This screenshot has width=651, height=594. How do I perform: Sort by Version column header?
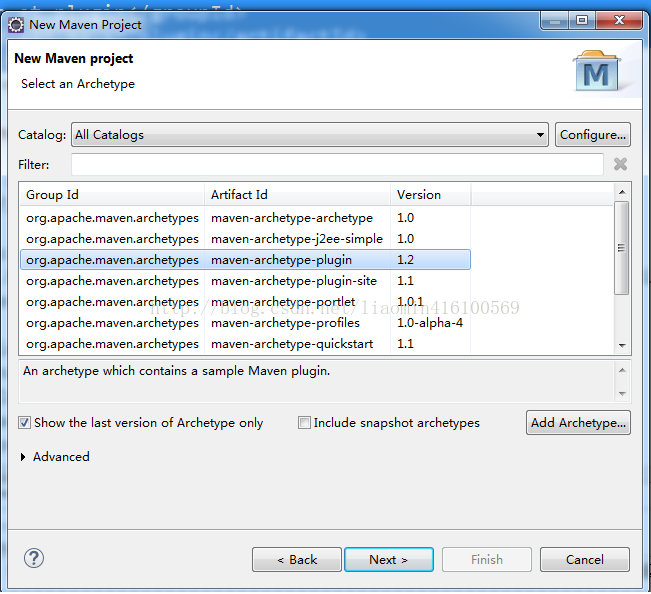(x=431, y=195)
